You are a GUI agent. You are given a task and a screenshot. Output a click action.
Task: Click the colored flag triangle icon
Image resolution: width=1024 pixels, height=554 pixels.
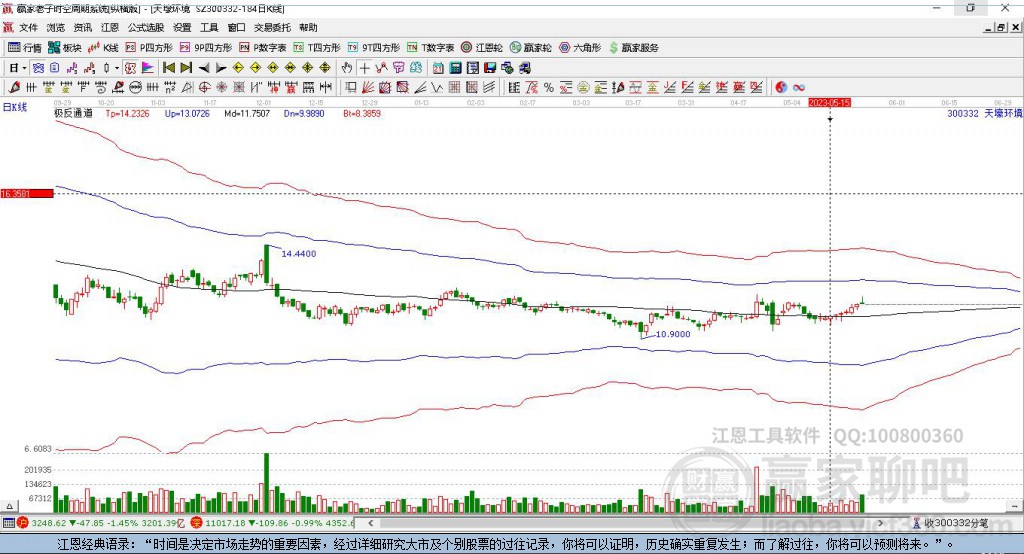pos(148,68)
